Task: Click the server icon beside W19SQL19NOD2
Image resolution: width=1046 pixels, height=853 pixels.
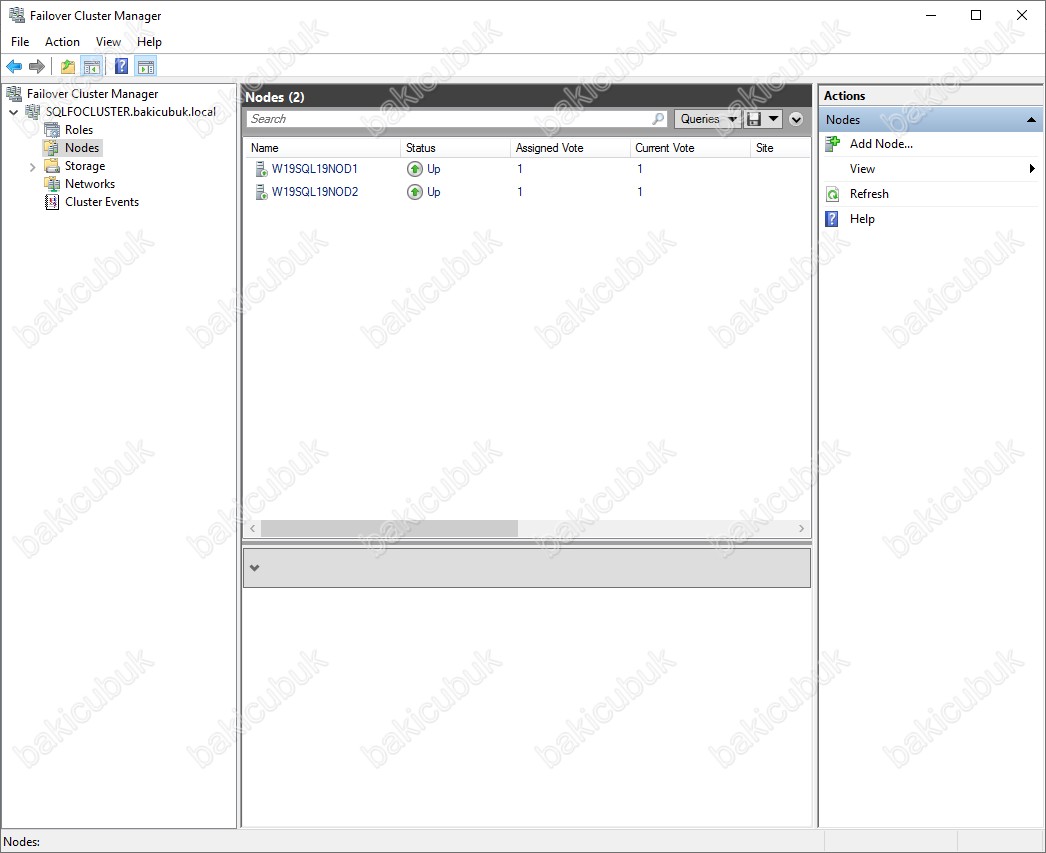Action: (x=261, y=191)
